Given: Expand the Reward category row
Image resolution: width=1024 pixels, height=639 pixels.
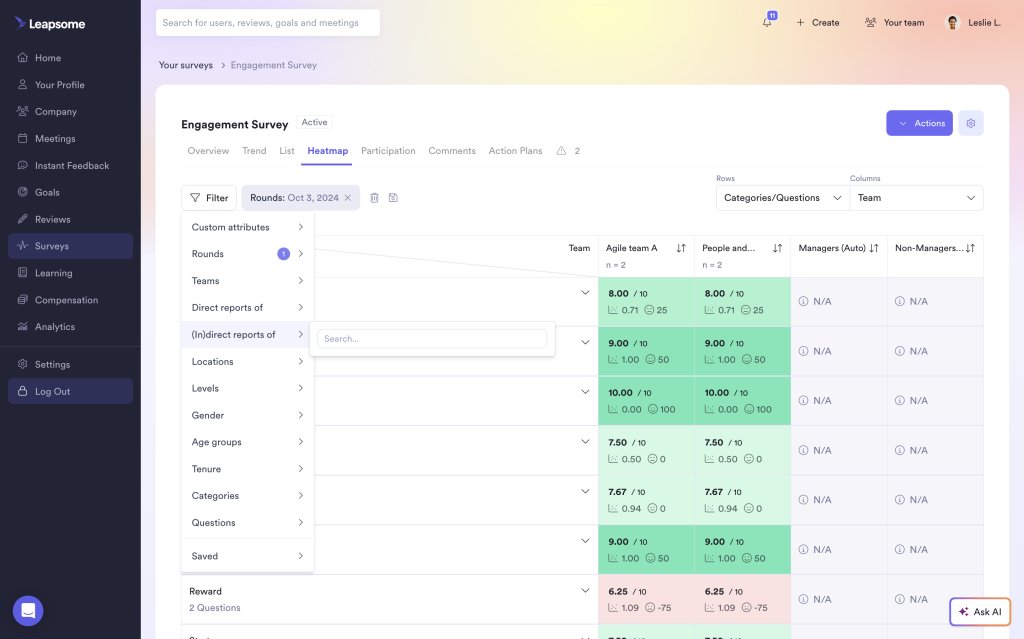Looking at the screenshot, I should [x=585, y=589].
